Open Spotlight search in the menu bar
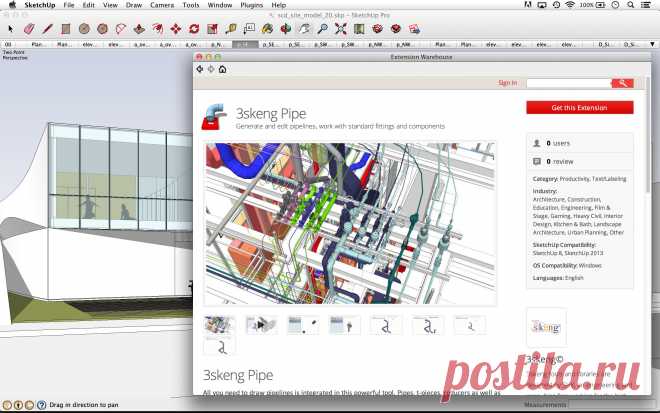 [x=630, y=5]
